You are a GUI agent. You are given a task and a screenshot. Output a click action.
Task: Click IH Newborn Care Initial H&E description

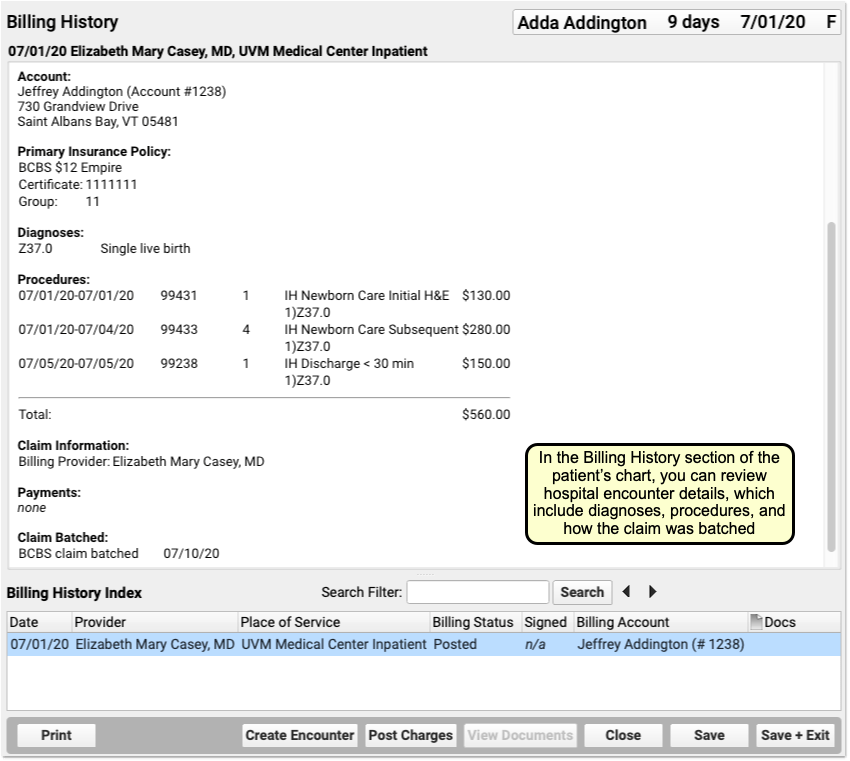coord(367,295)
